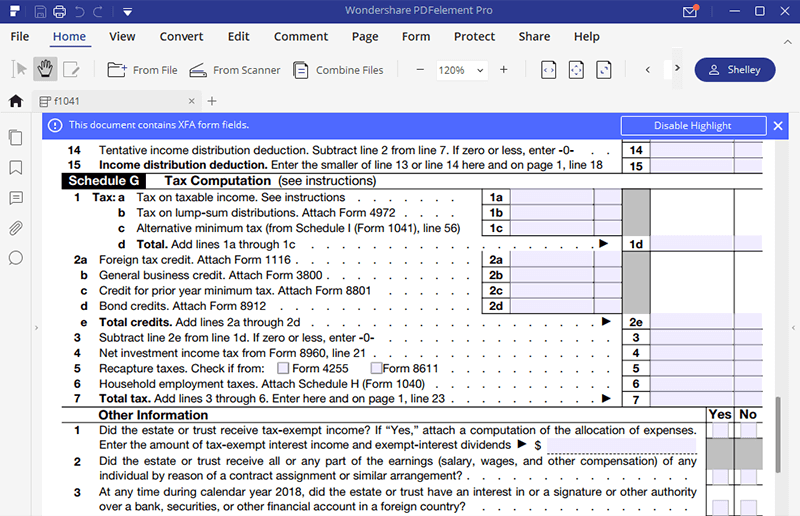This screenshot has height=516, width=800.
Task: Open the Edit tab
Action: point(238,37)
